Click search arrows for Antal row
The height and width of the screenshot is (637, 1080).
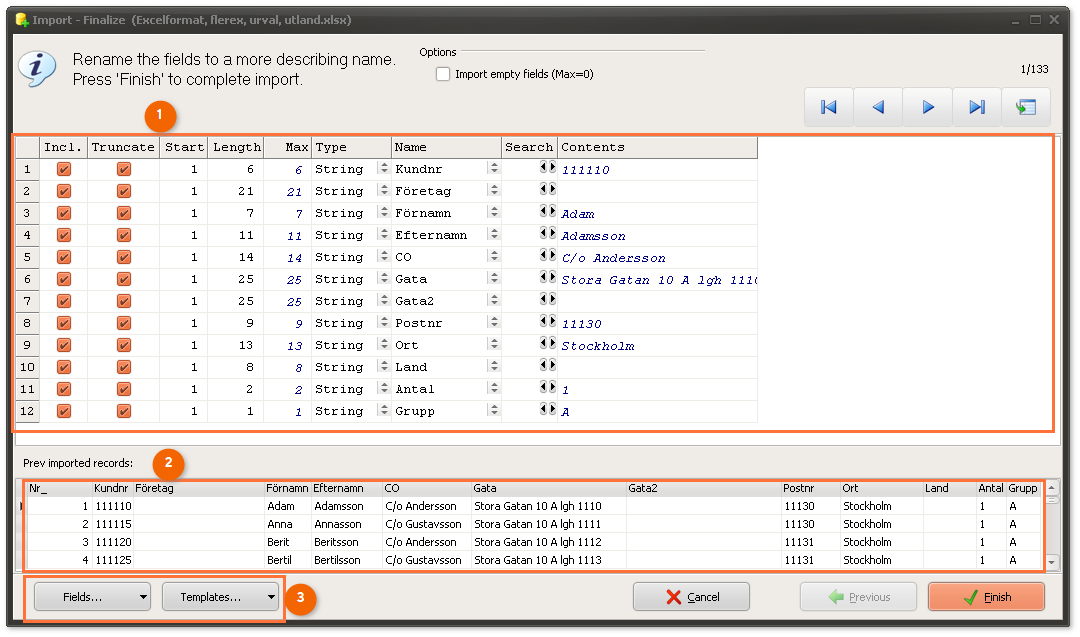pyautogui.click(x=548, y=388)
